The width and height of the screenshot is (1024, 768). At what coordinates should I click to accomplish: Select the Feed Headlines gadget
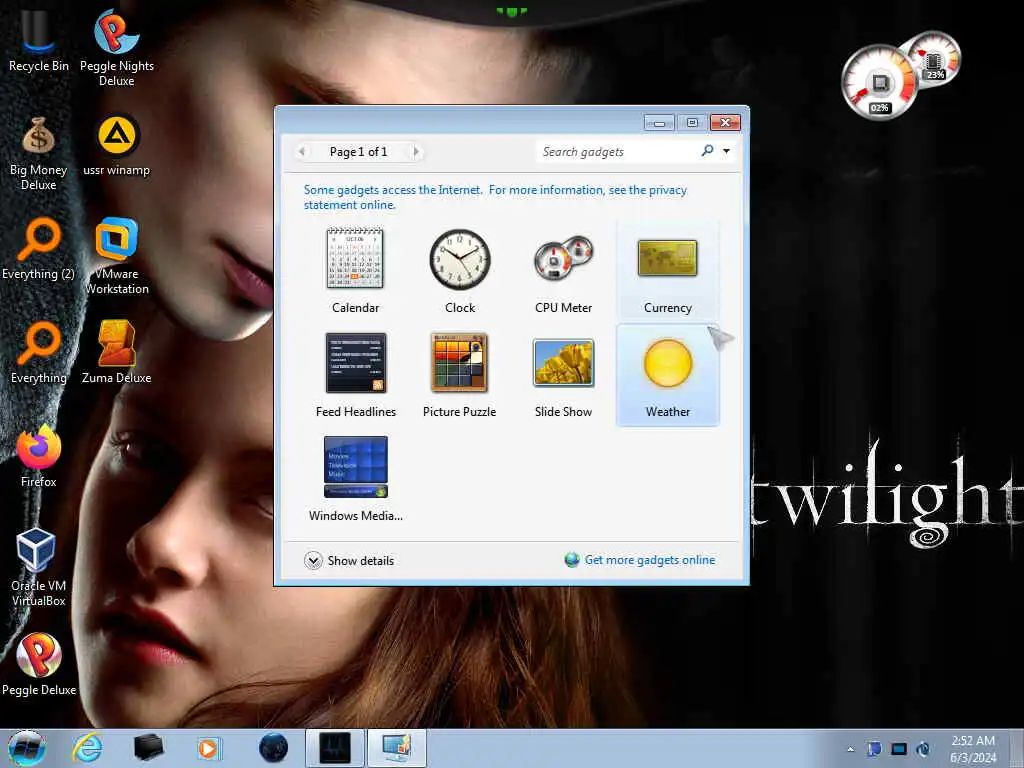coord(355,375)
